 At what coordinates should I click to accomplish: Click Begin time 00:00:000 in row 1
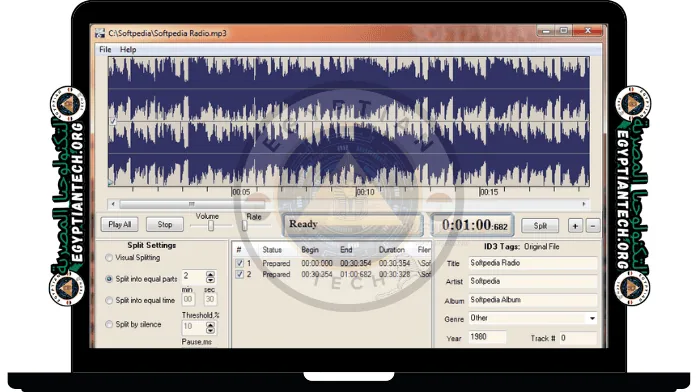click(x=317, y=263)
